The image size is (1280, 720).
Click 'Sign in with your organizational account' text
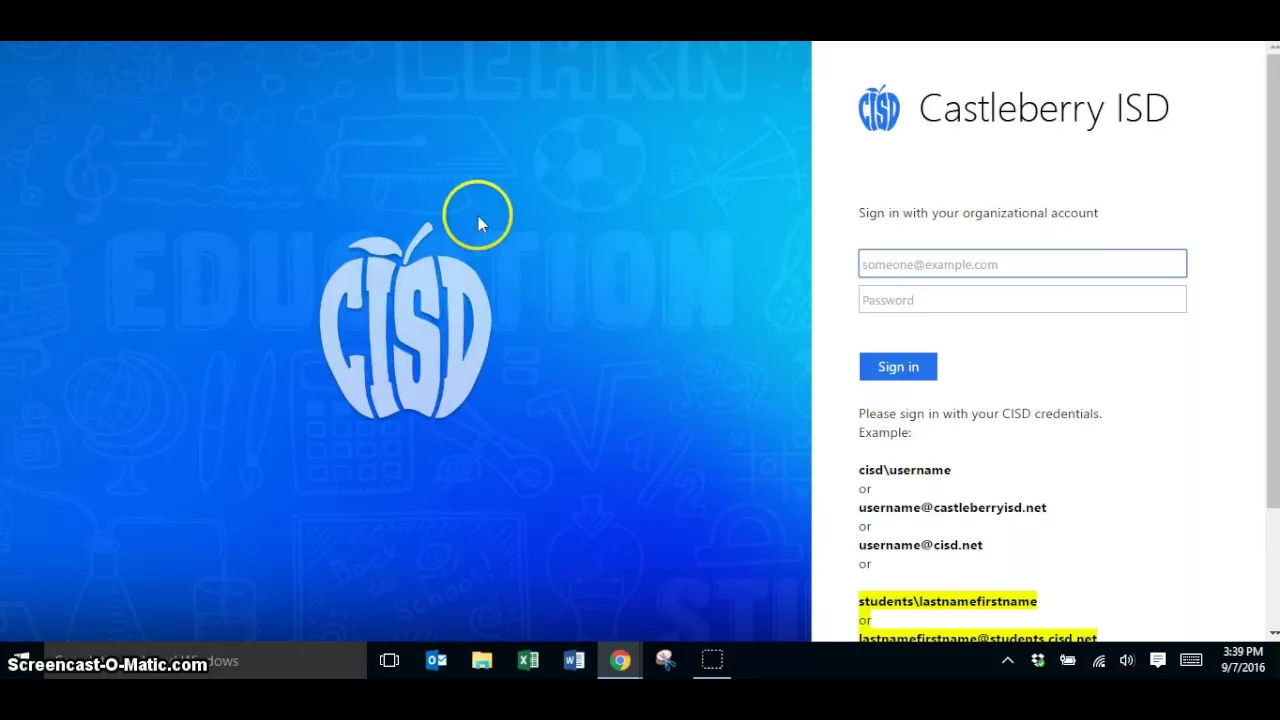tap(978, 213)
